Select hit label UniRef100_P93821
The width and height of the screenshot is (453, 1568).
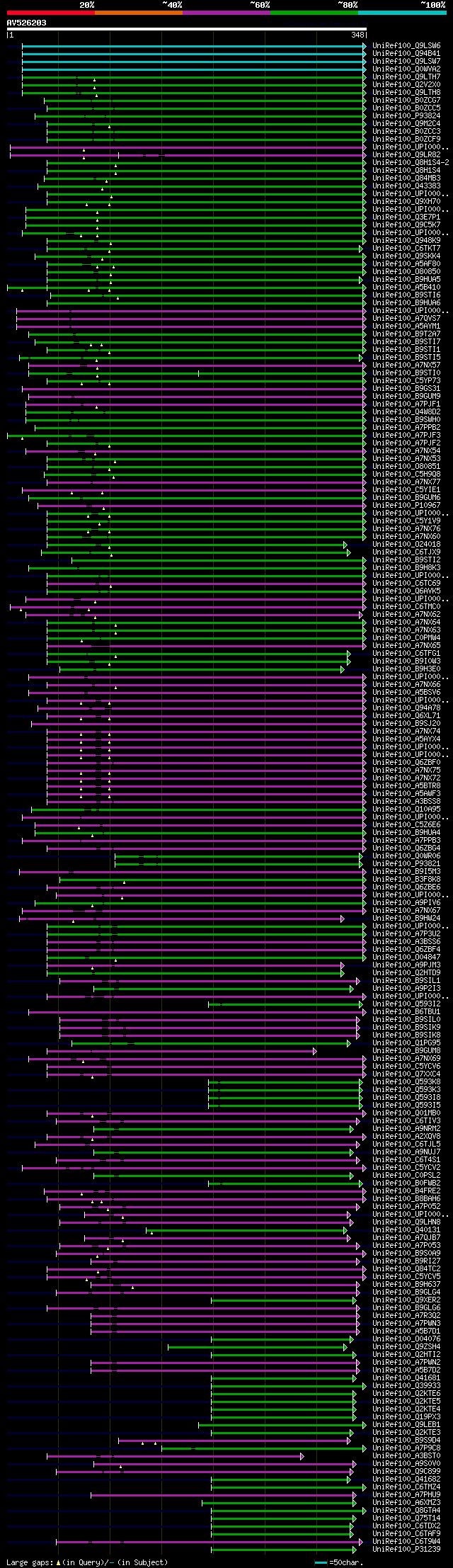[x=406, y=864]
